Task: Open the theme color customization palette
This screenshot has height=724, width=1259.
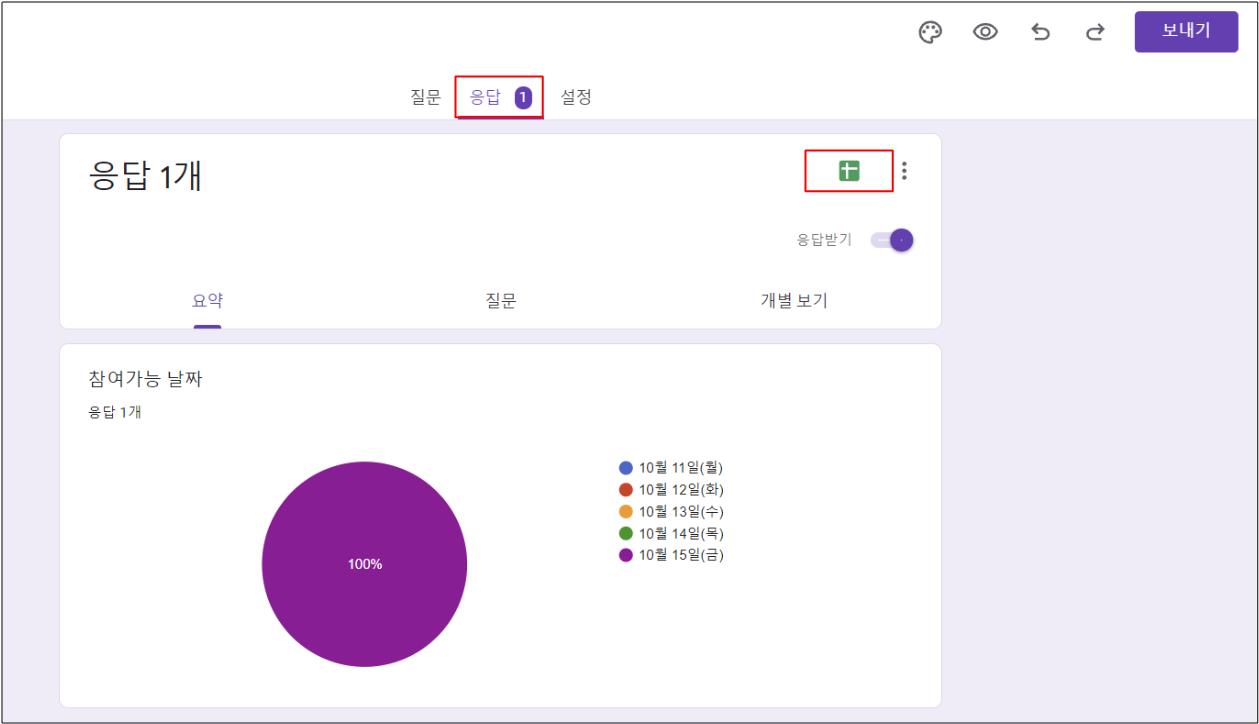Action: tap(932, 33)
